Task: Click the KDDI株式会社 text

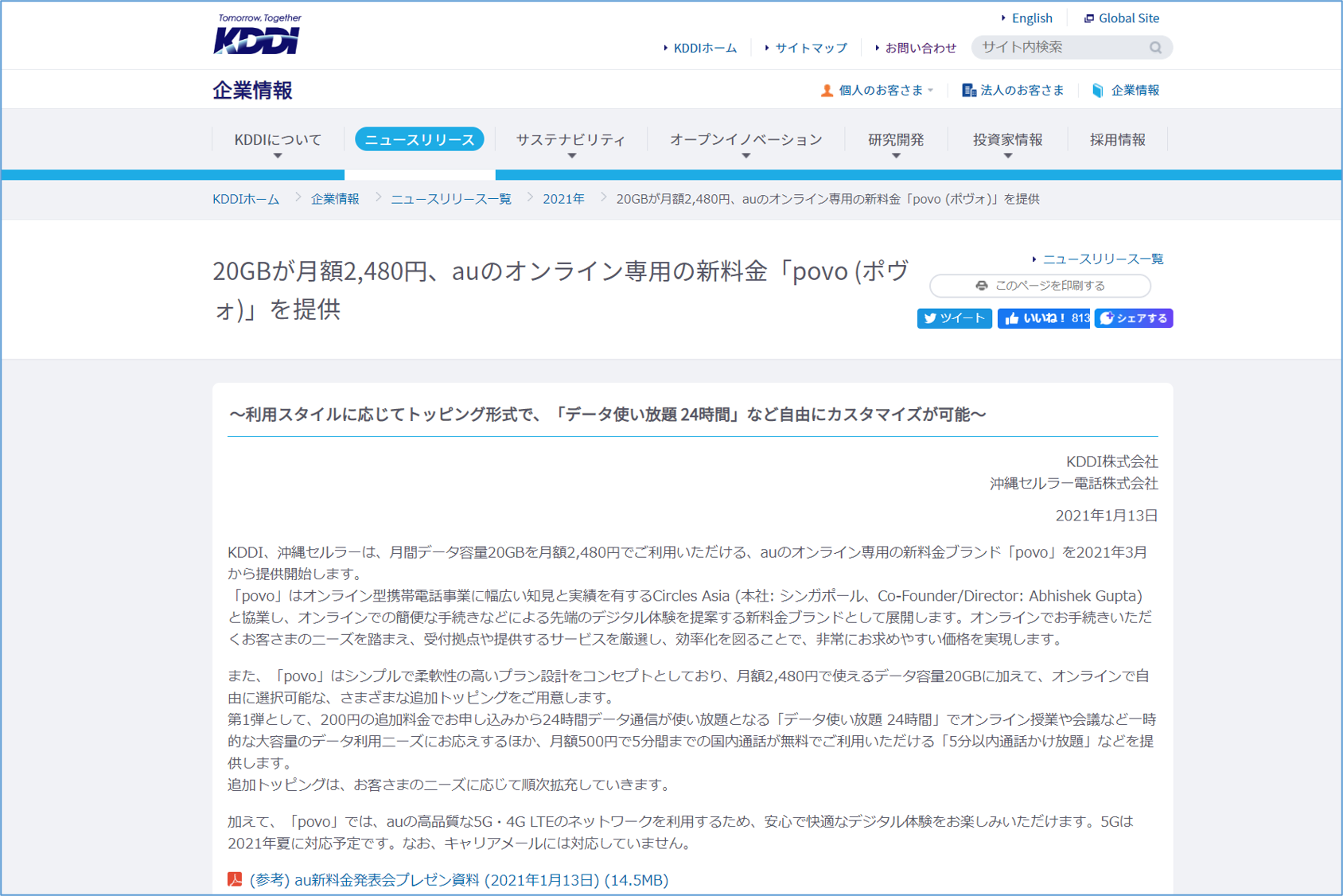Action: tap(1111, 462)
